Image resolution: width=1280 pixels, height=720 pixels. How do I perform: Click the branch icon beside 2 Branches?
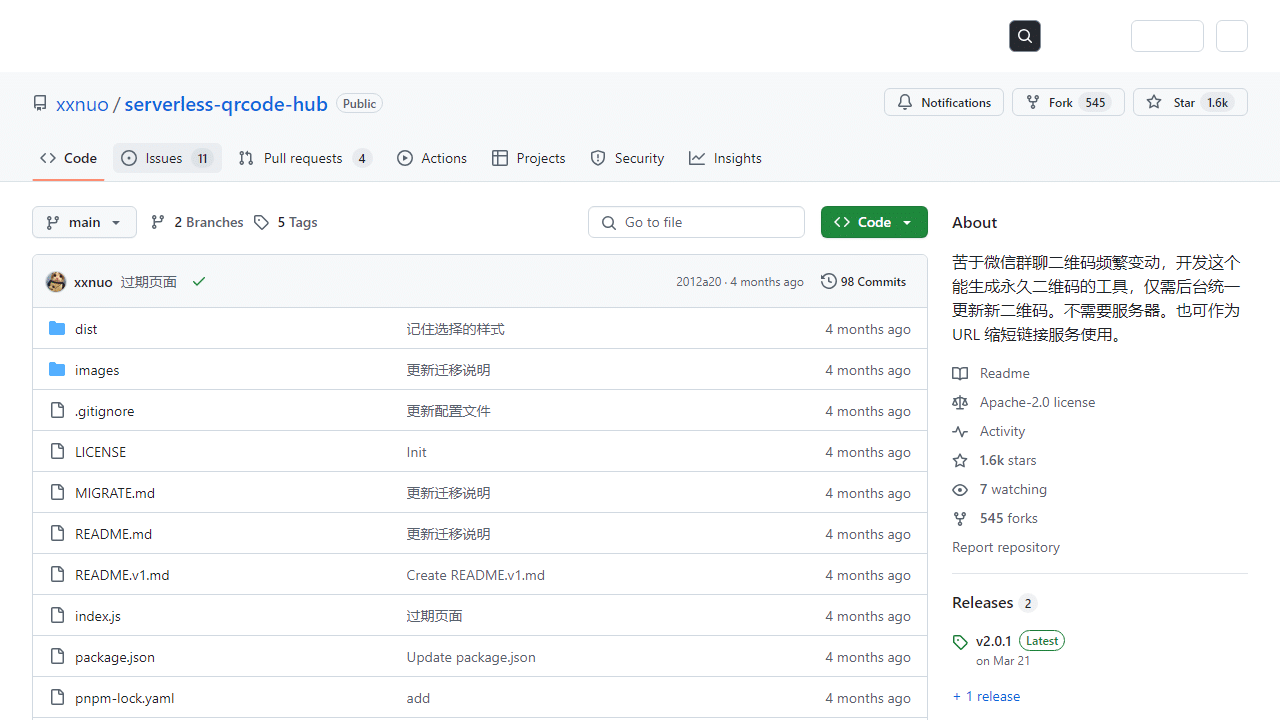pos(158,222)
